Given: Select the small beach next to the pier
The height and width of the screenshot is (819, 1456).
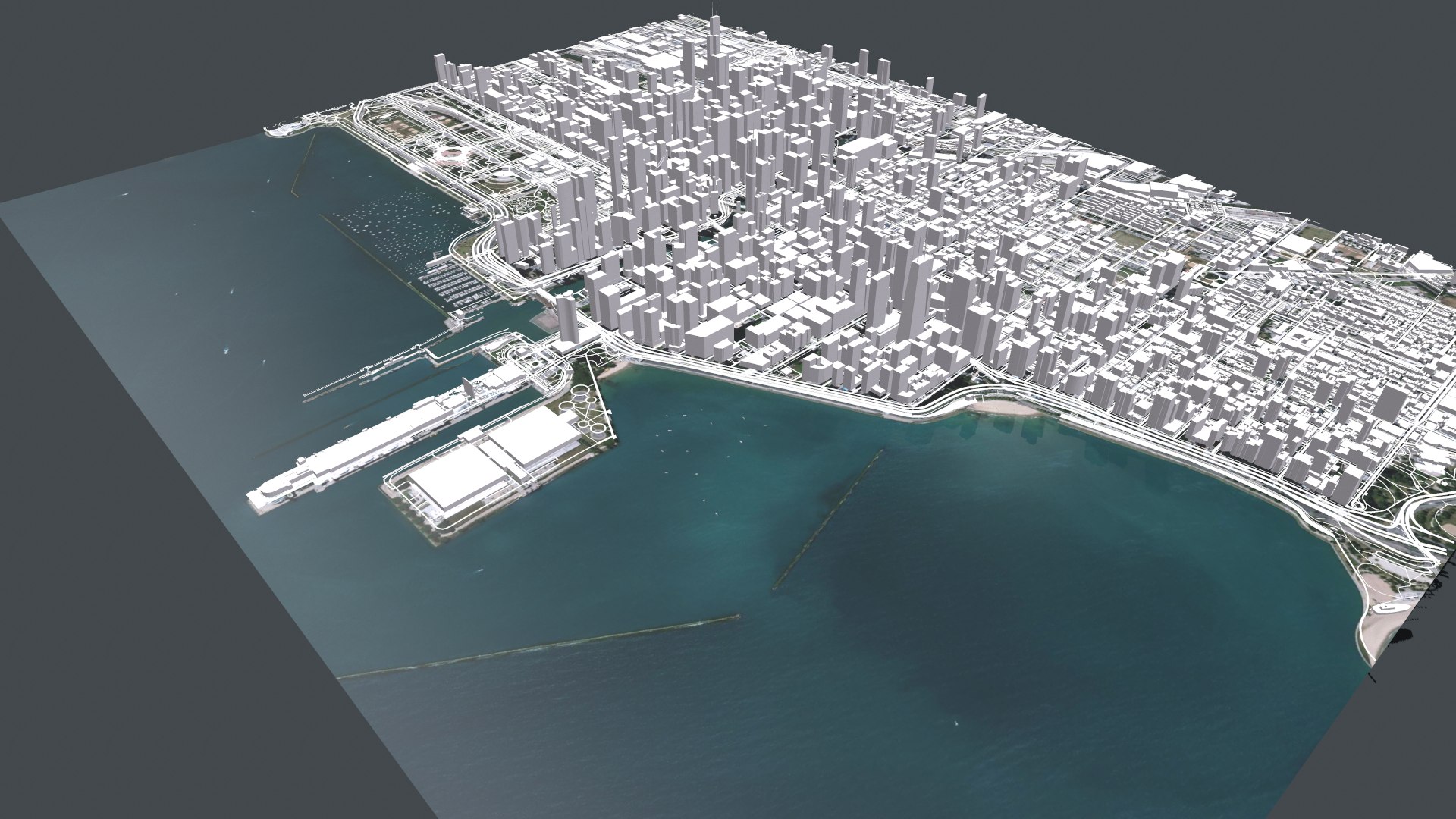Looking at the screenshot, I should pyautogui.click(x=616, y=369).
